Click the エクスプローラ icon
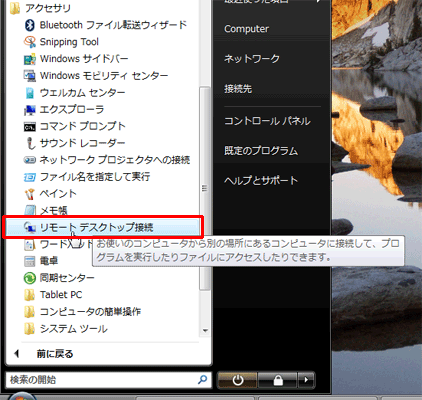 tap(30, 110)
